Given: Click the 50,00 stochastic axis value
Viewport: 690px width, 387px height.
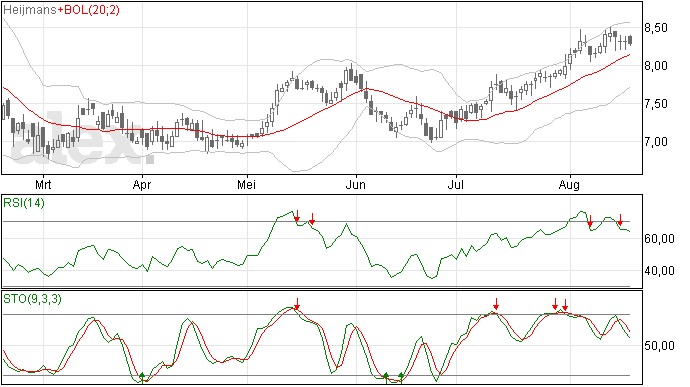Looking at the screenshot, I should click(659, 346).
